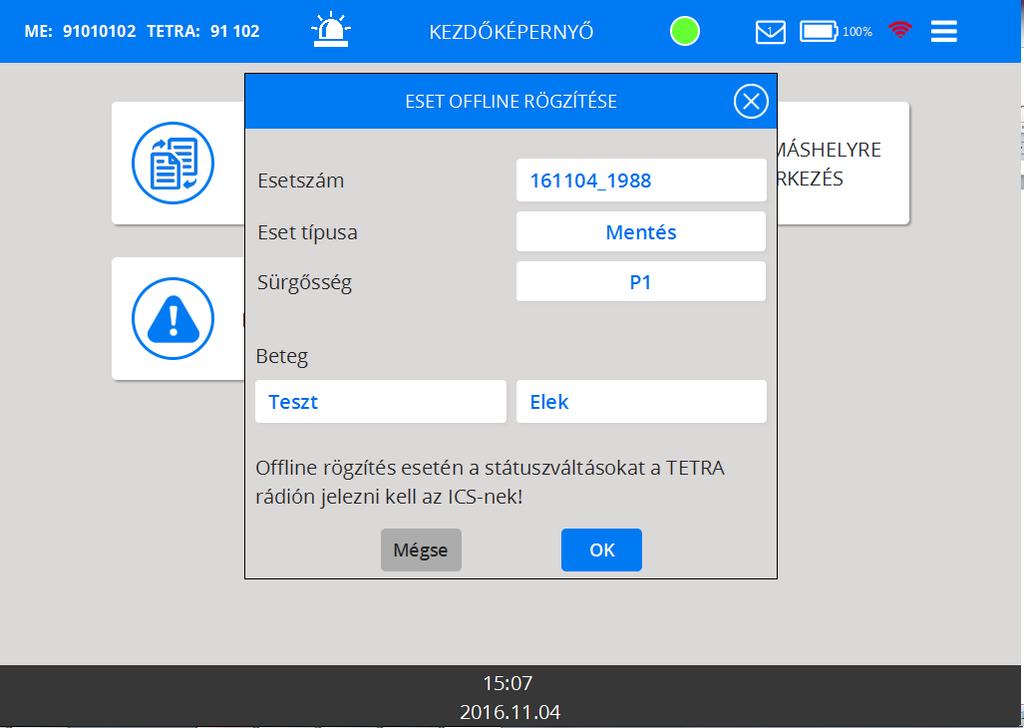
Task: Click the KEZDŐKÉPERNYŐ header title
Action: (x=511, y=32)
